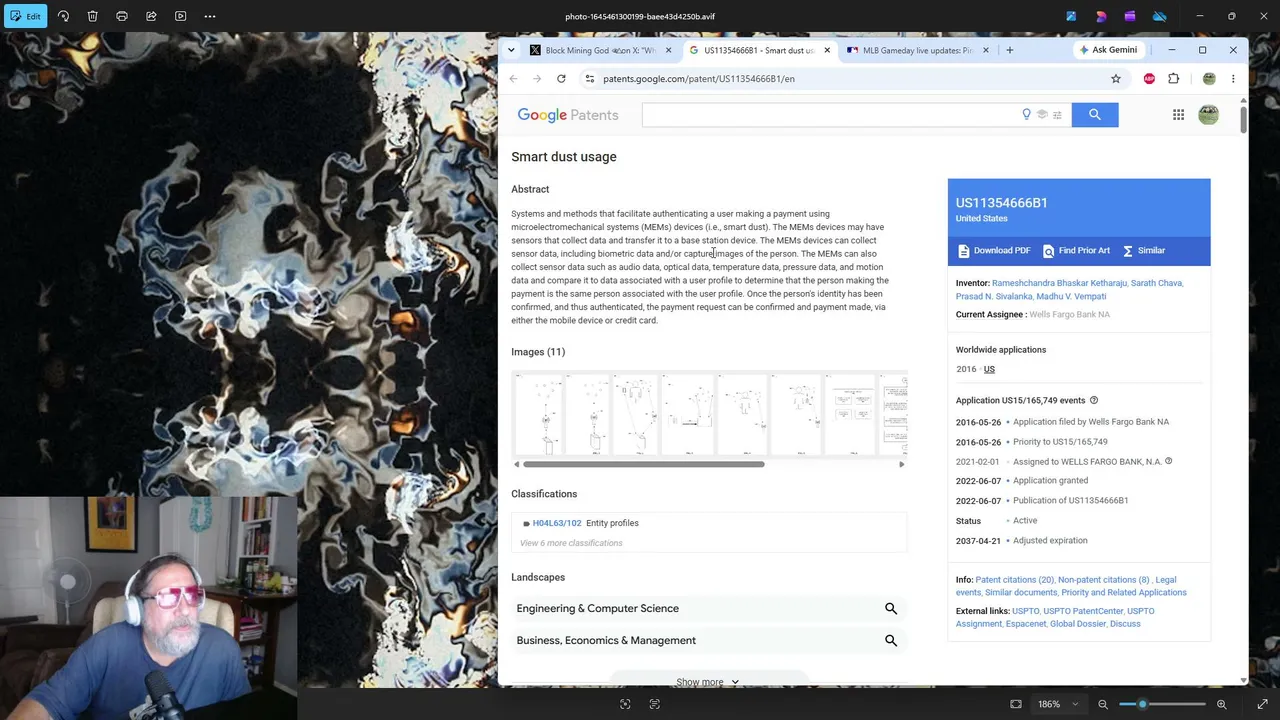
Task: Open the Similar patents button
Action: click(x=1144, y=251)
